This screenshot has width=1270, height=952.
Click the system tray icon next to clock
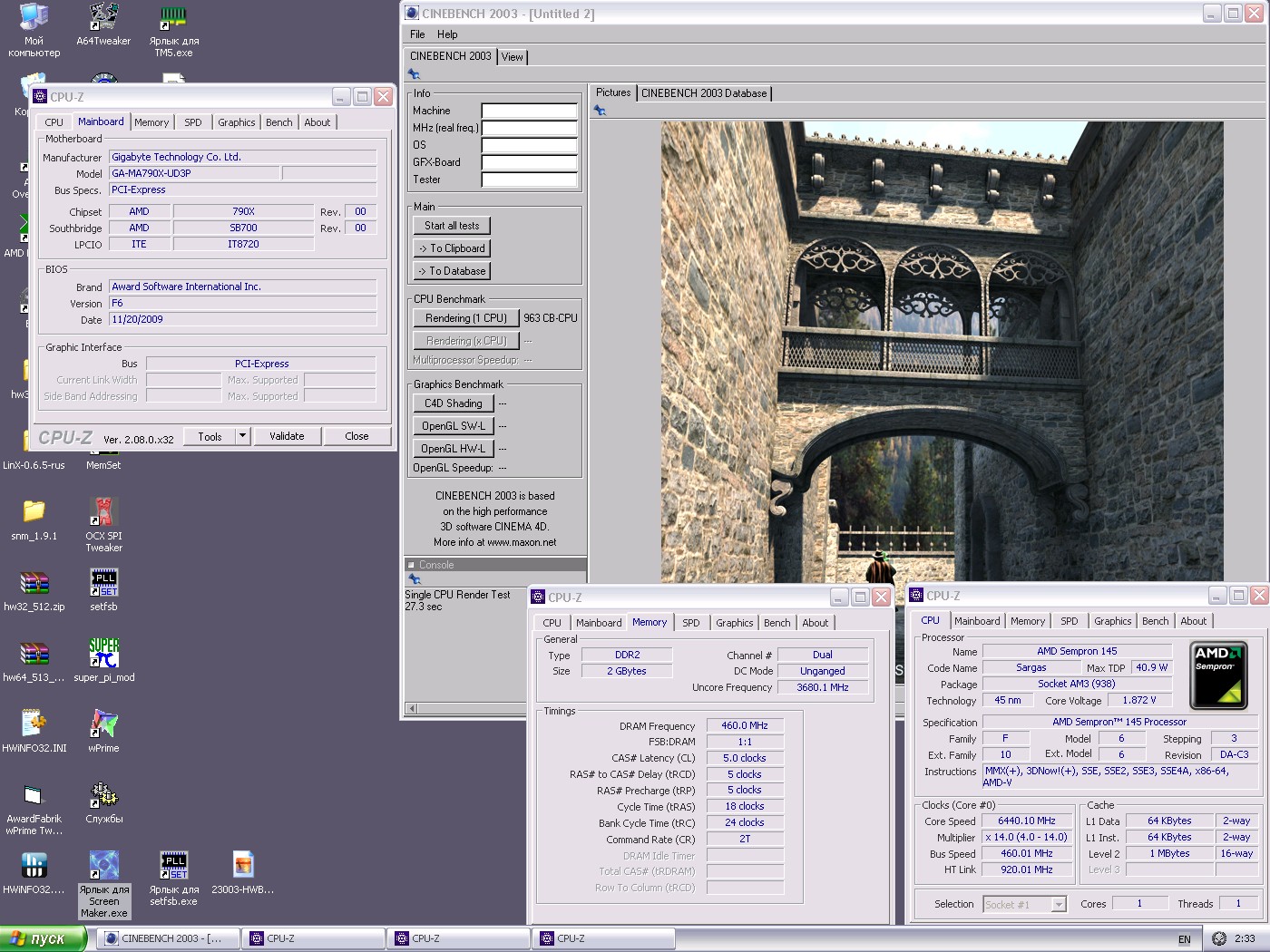pyautogui.click(x=1219, y=938)
